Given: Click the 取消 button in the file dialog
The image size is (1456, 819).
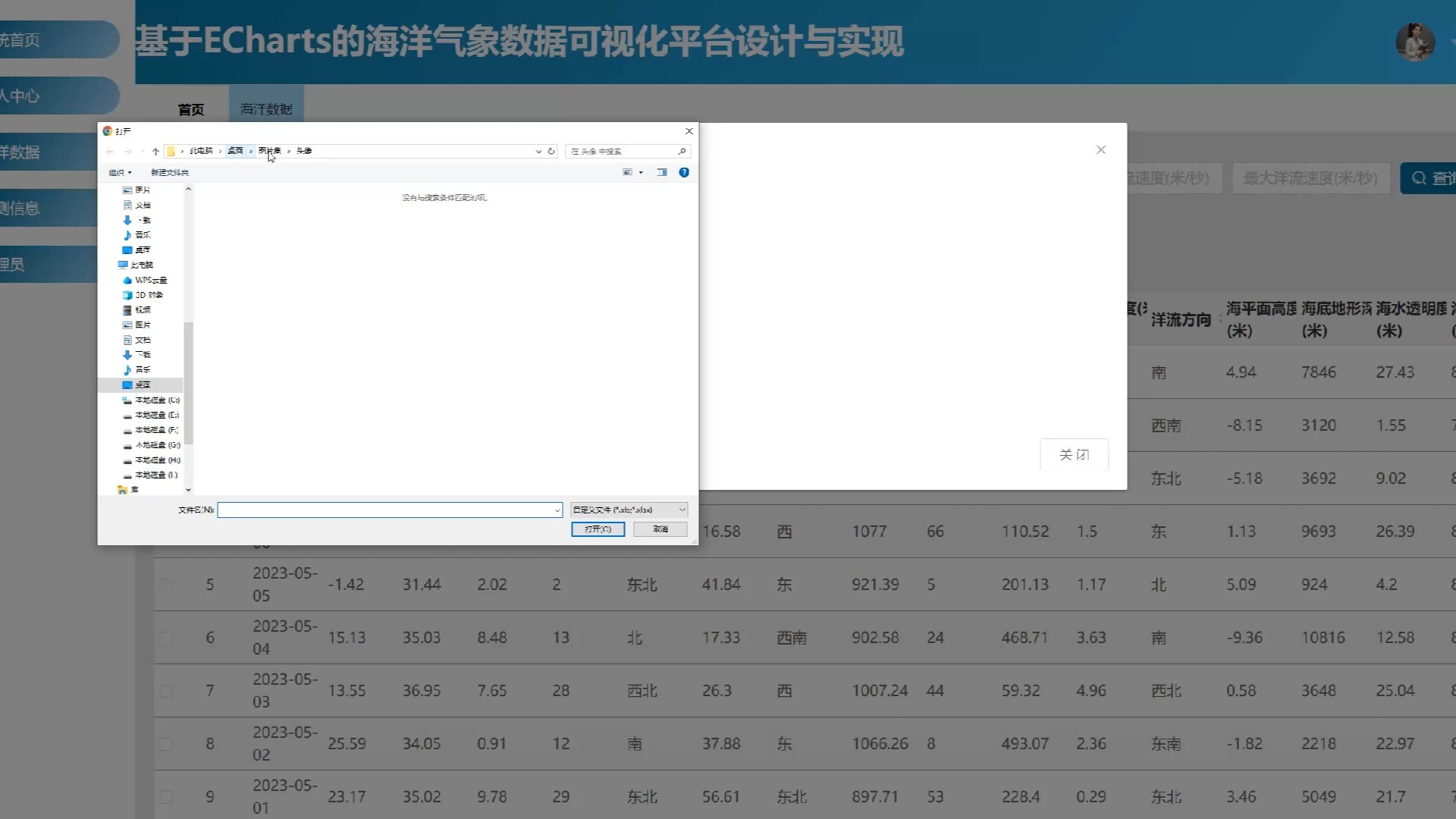Looking at the screenshot, I should pyautogui.click(x=661, y=529).
